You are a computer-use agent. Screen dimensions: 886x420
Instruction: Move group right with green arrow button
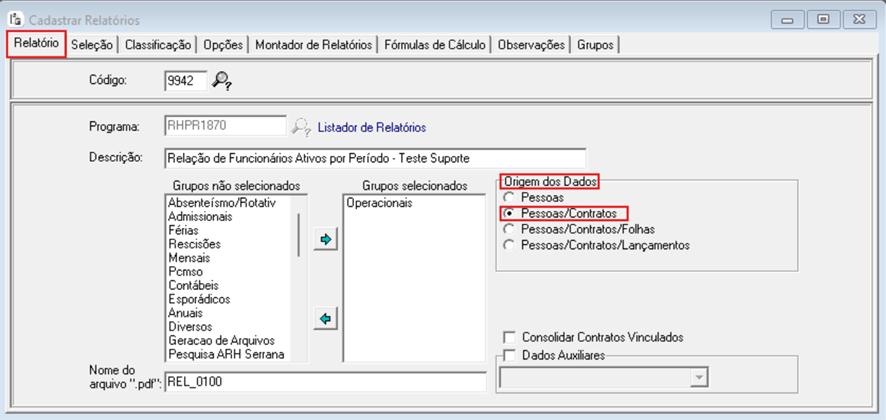325,241
